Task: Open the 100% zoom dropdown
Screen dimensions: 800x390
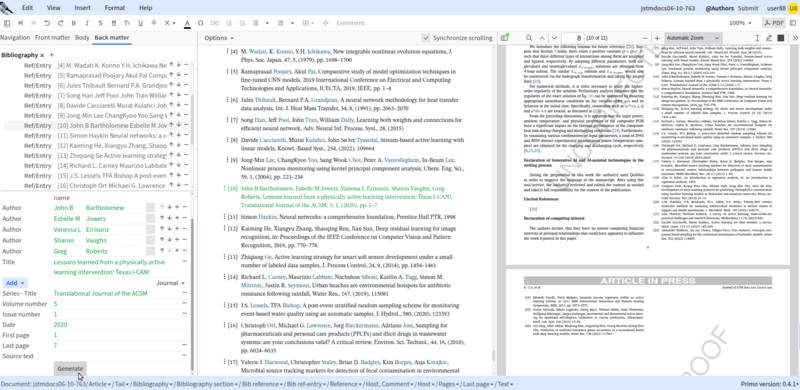Action: (740, 23)
